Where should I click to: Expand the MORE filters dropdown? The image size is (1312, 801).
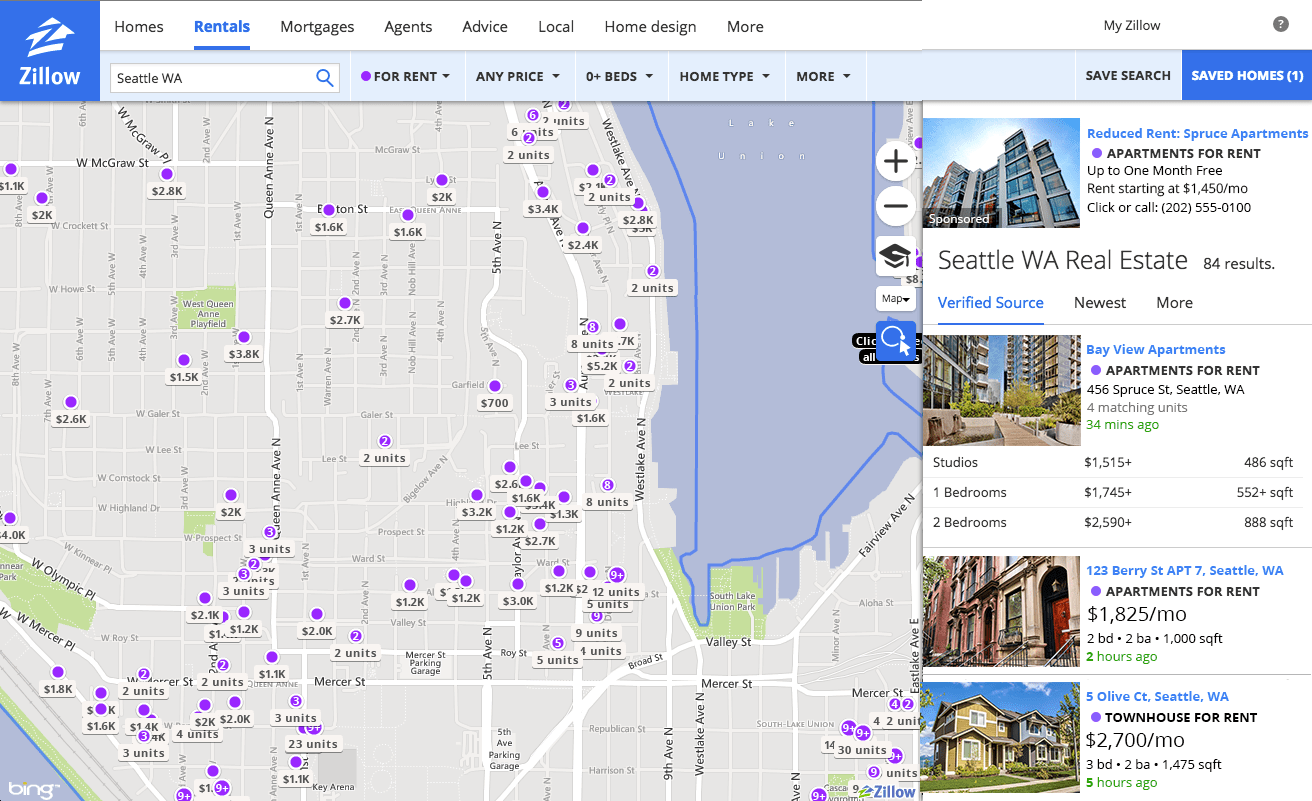[x=823, y=75]
